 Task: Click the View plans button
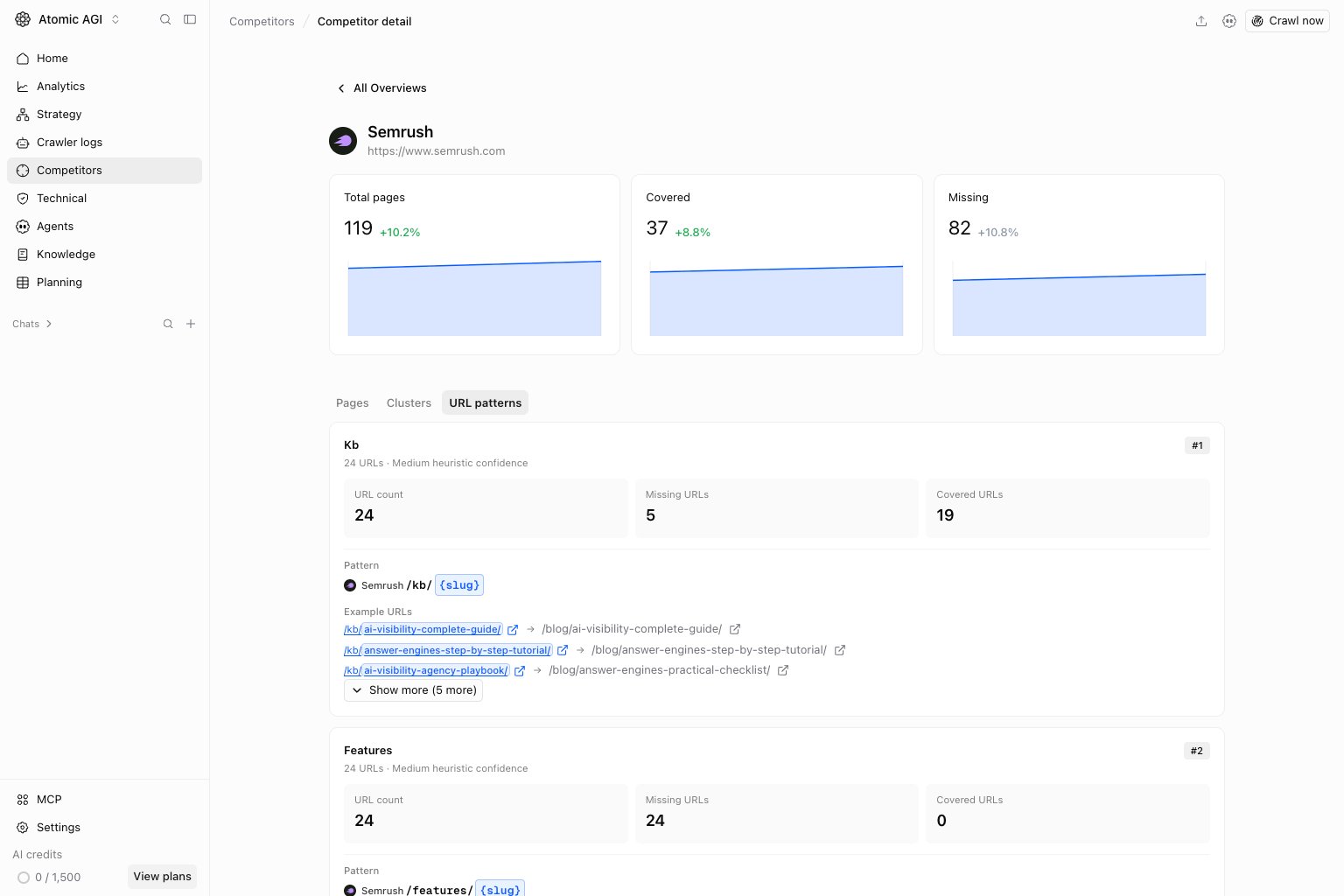pyautogui.click(x=162, y=877)
